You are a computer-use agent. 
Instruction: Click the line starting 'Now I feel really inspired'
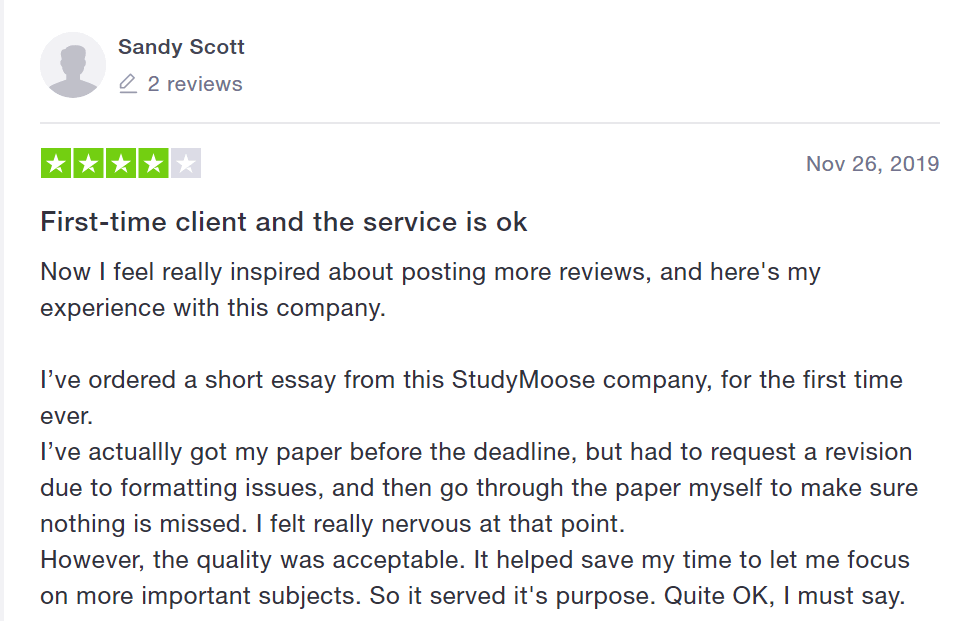tap(430, 272)
